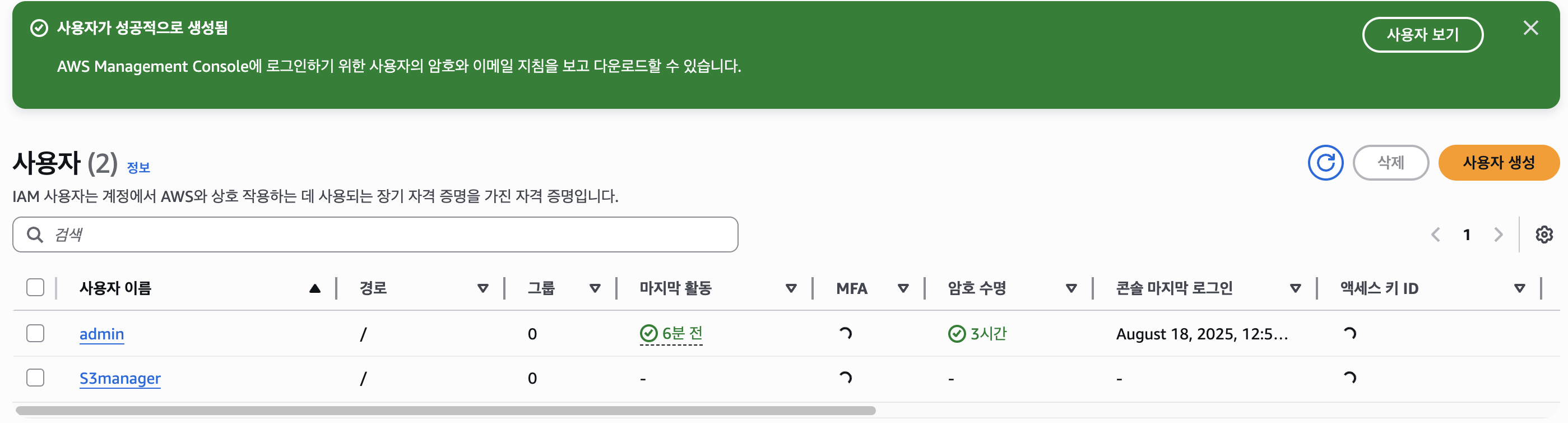Image resolution: width=1568 pixels, height=423 pixels.
Task: Go to previous page arrow
Action: (1435, 235)
